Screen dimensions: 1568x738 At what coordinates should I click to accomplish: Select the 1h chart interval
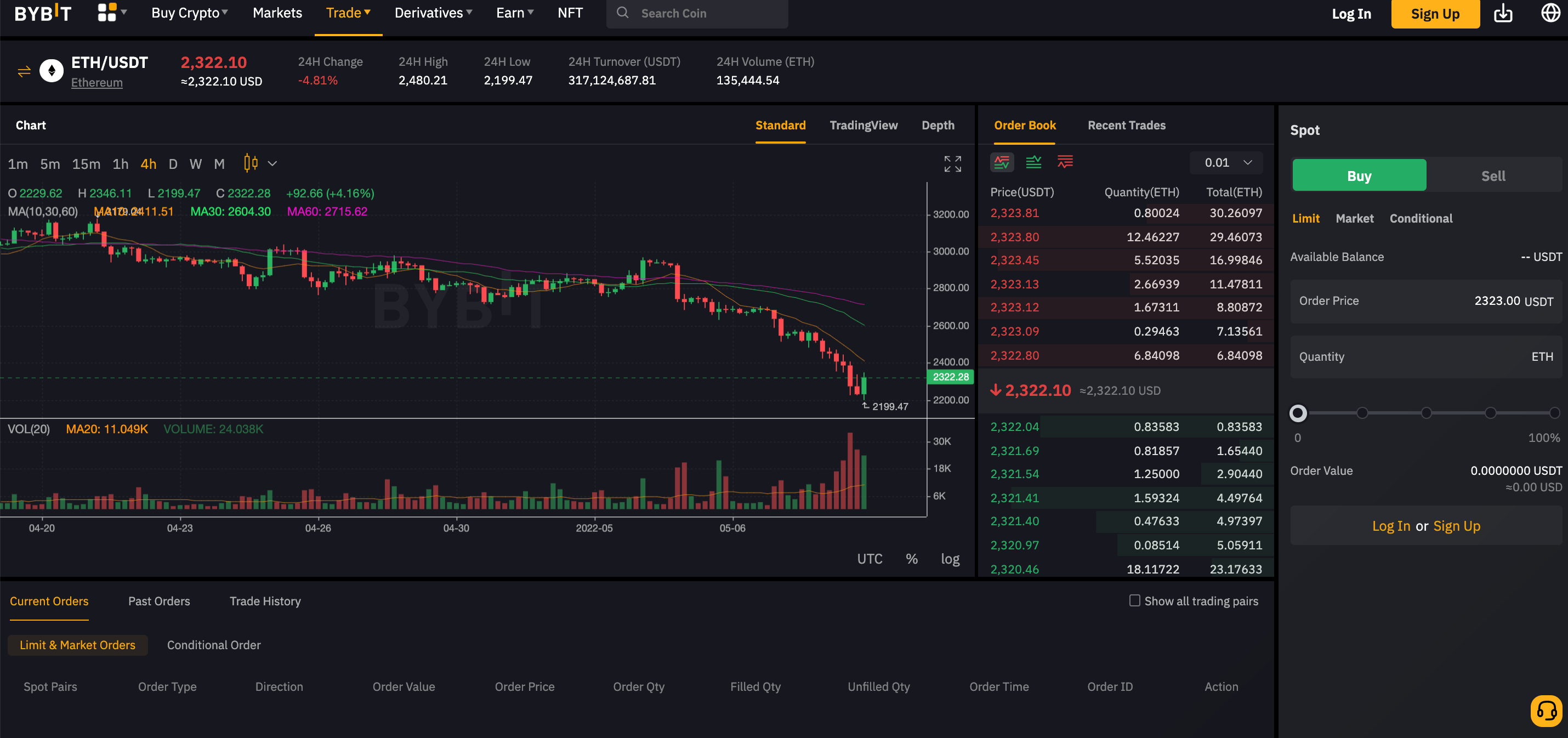(121, 164)
